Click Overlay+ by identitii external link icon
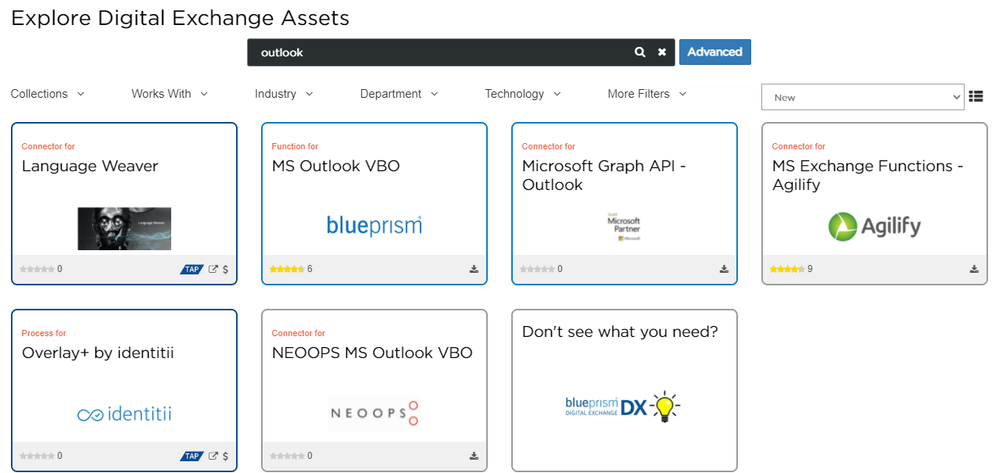Image resolution: width=999 pixels, height=473 pixels. coord(213,456)
